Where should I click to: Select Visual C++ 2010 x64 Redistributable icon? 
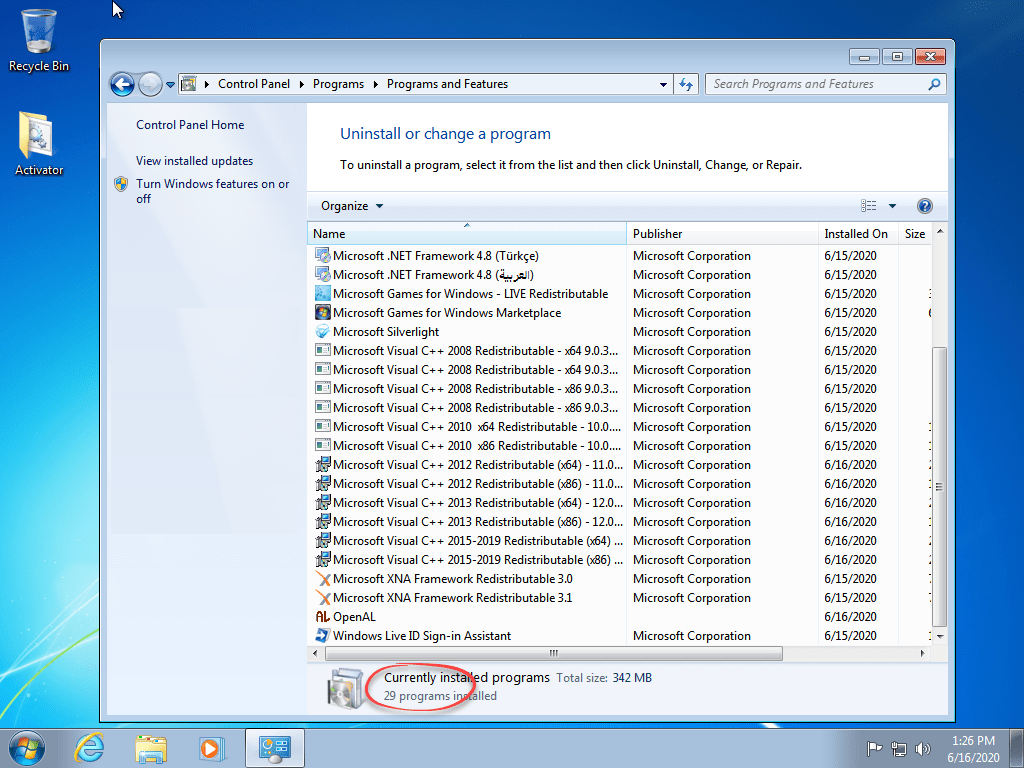(323, 426)
